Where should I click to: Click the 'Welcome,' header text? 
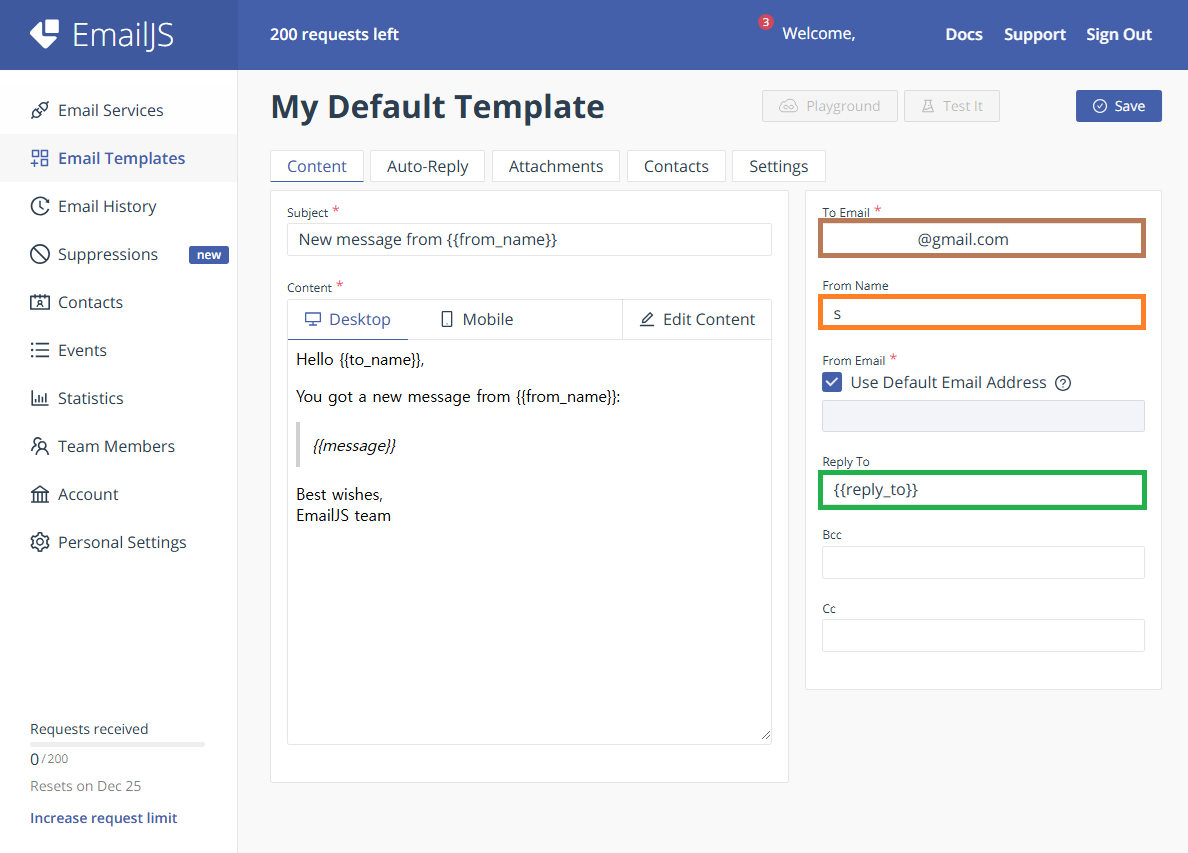[x=818, y=33]
